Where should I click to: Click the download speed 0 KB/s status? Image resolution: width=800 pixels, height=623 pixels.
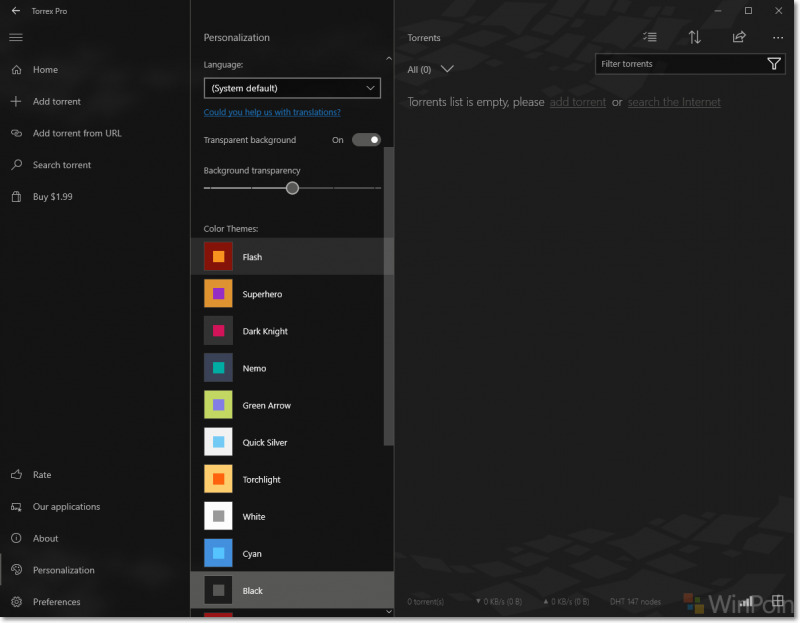[499, 602]
